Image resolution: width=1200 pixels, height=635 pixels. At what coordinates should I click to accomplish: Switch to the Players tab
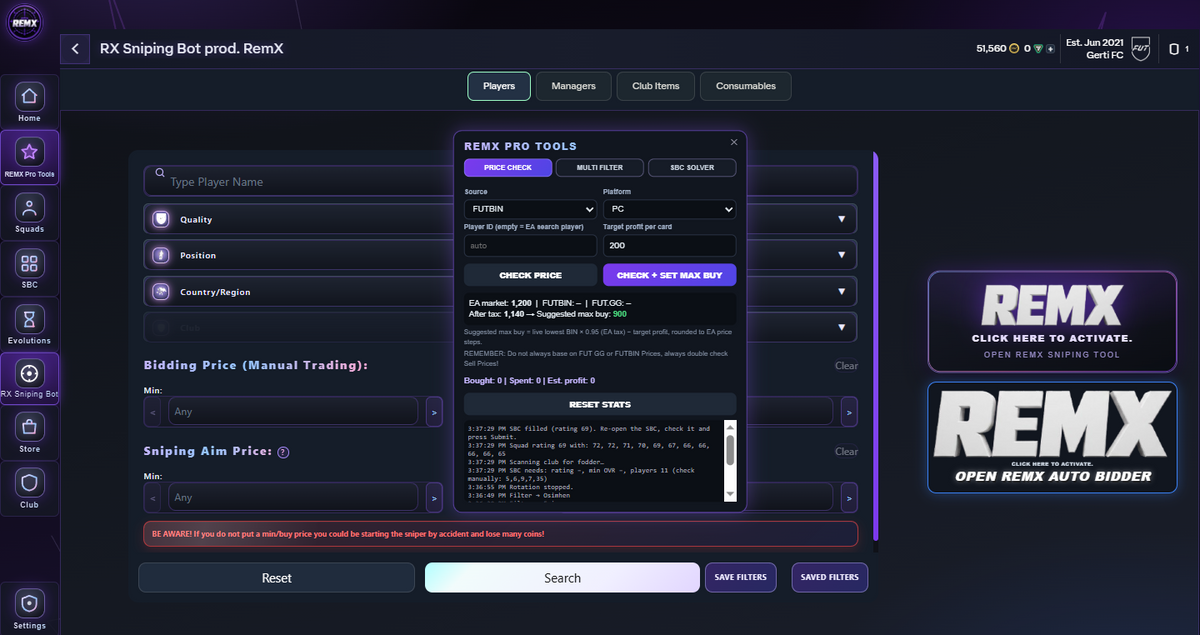[x=499, y=86]
